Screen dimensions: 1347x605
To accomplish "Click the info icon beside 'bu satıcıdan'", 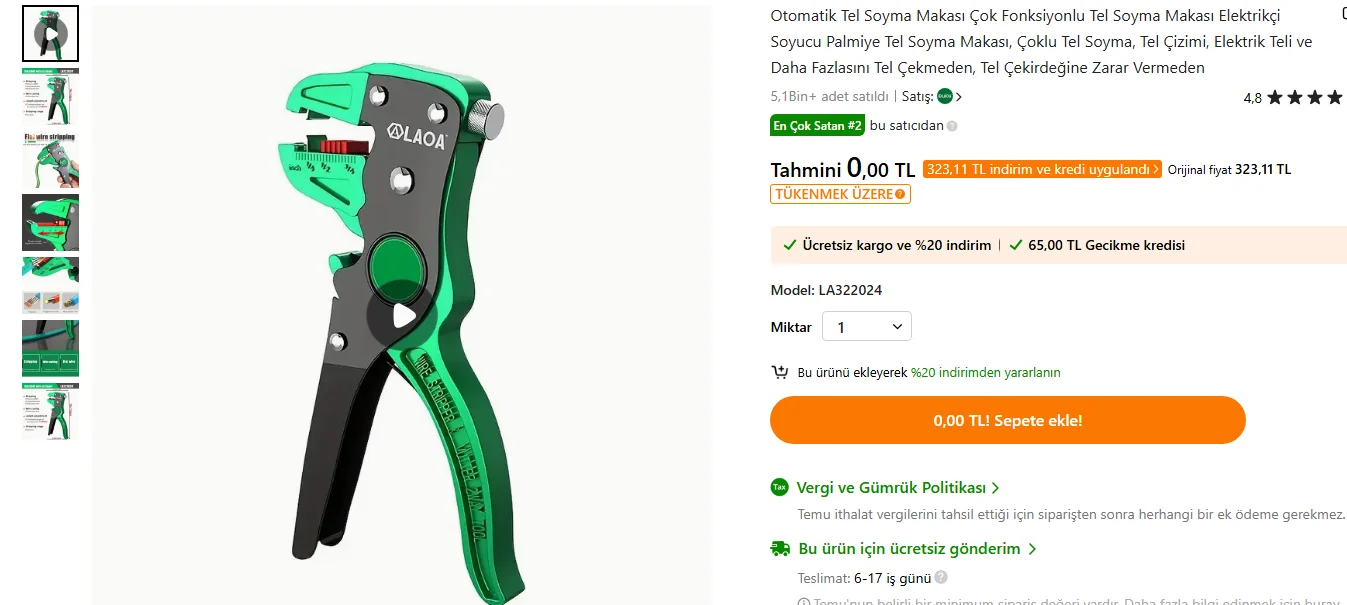I will (952, 126).
